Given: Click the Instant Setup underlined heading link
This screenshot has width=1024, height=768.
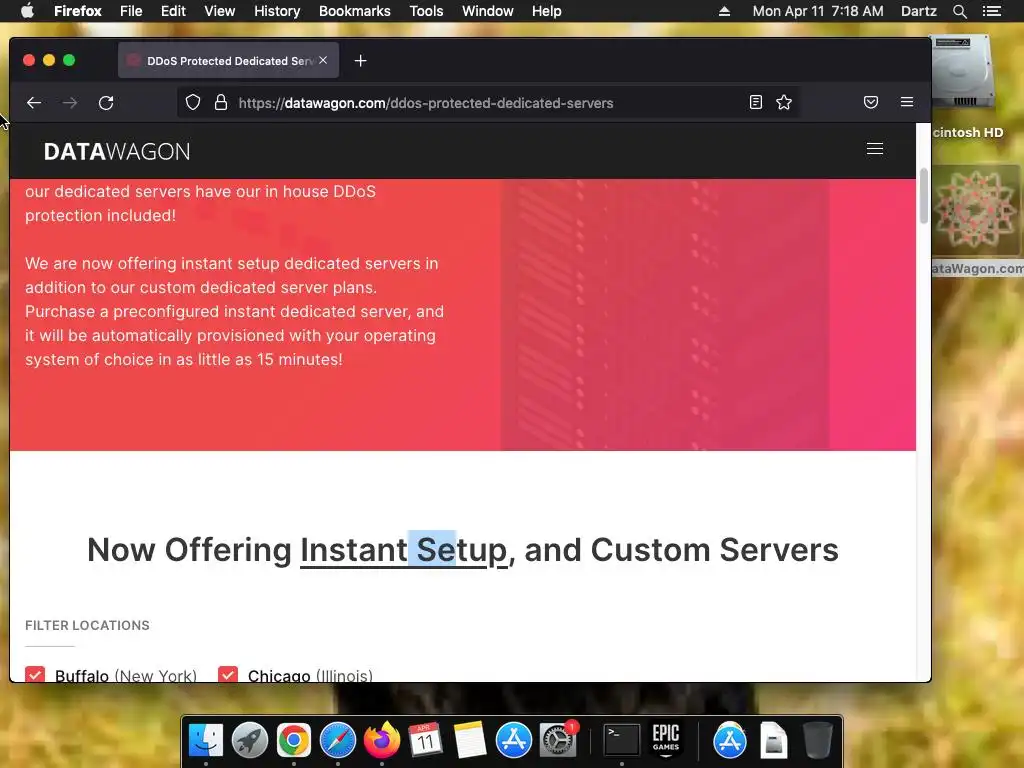Looking at the screenshot, I should 404,550.
